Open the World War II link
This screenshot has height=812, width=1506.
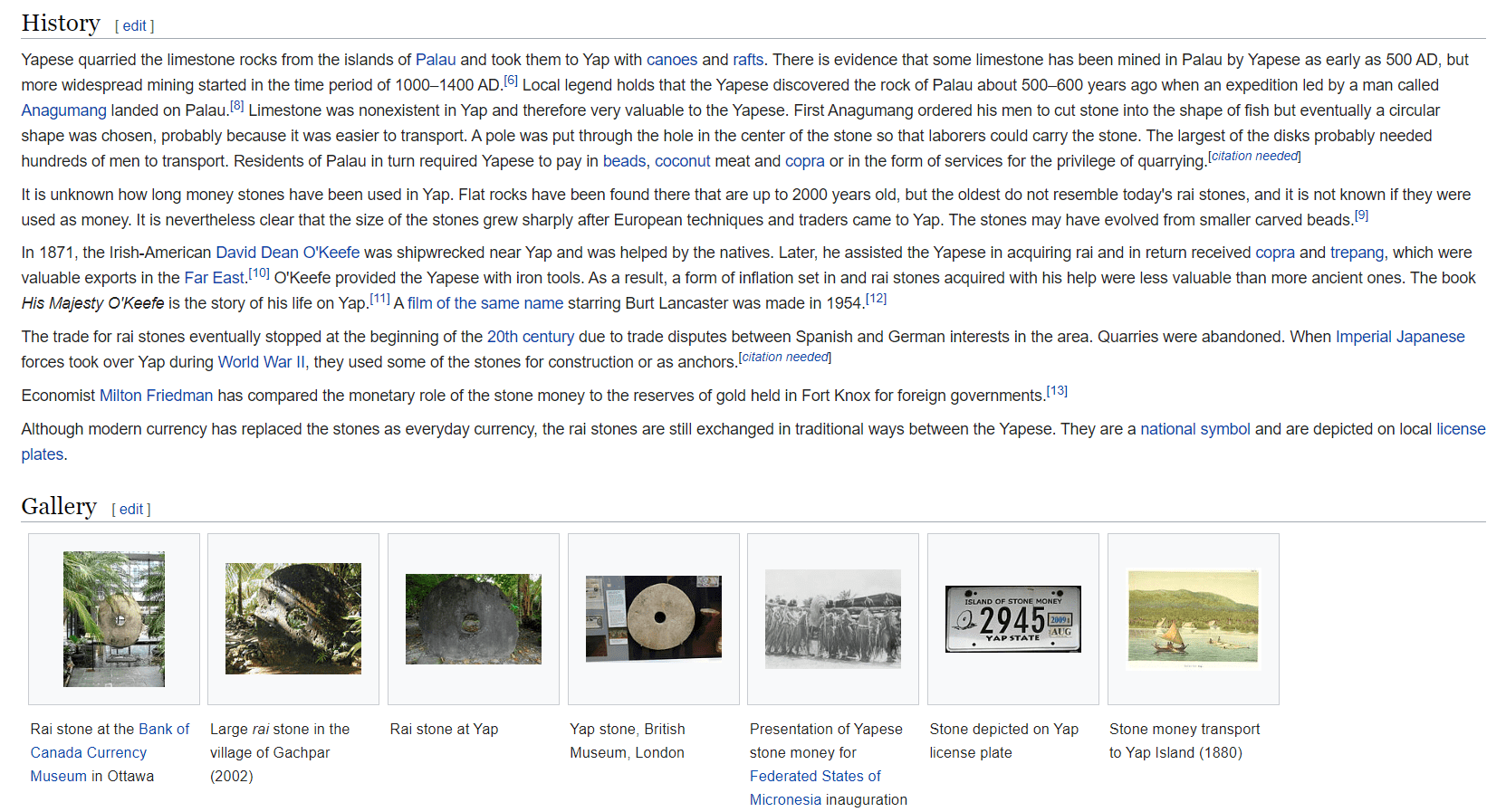tap(262, 362)
